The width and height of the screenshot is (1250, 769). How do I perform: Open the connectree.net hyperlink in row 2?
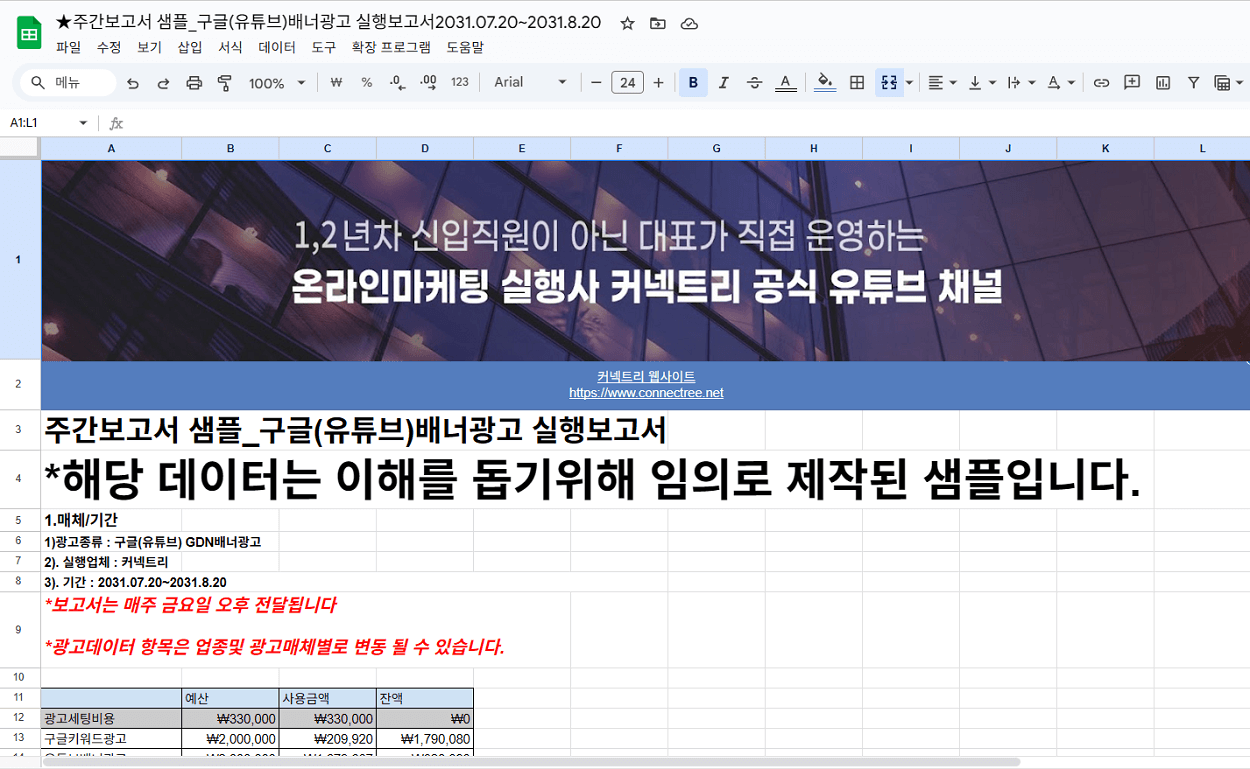point(646,392)
